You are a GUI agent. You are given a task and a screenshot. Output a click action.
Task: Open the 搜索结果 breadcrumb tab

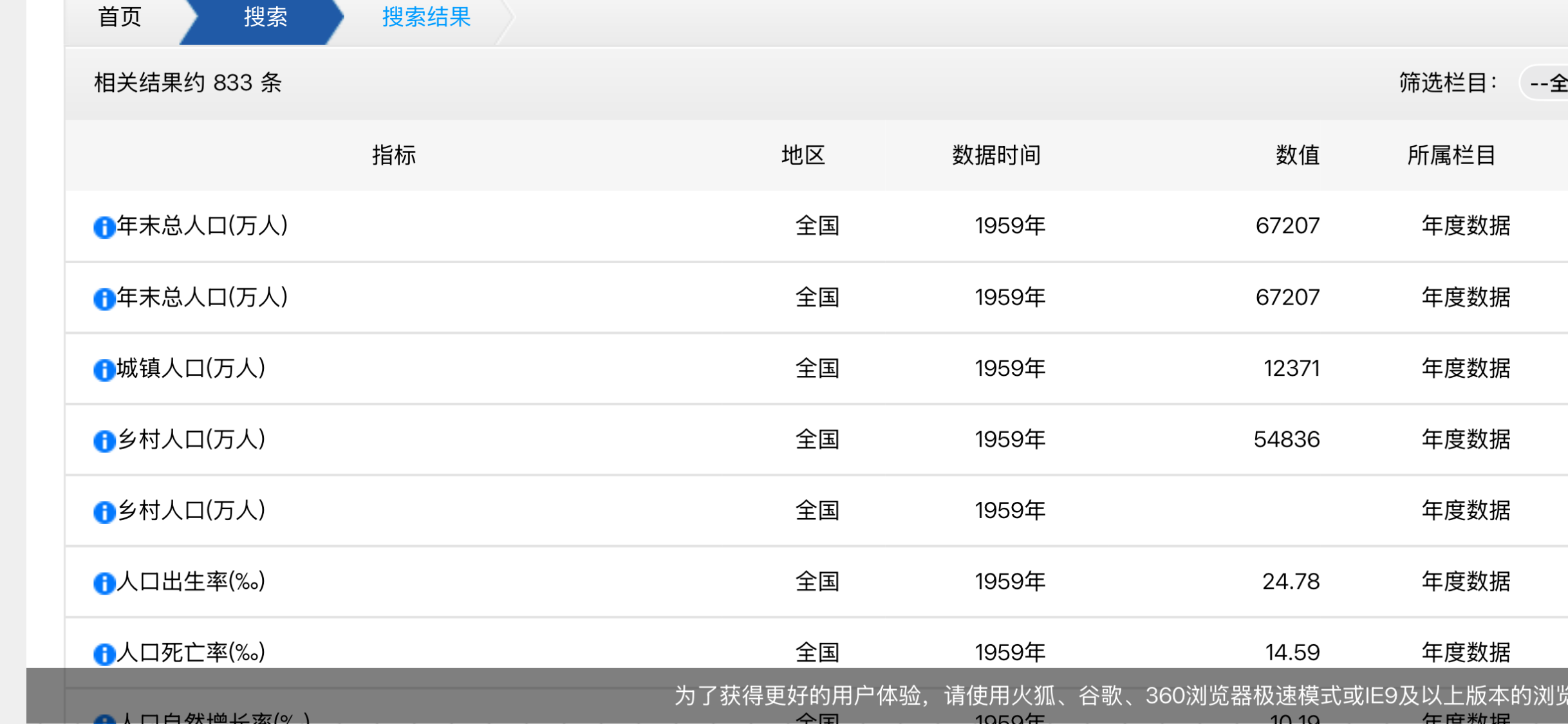coord(426,17)
